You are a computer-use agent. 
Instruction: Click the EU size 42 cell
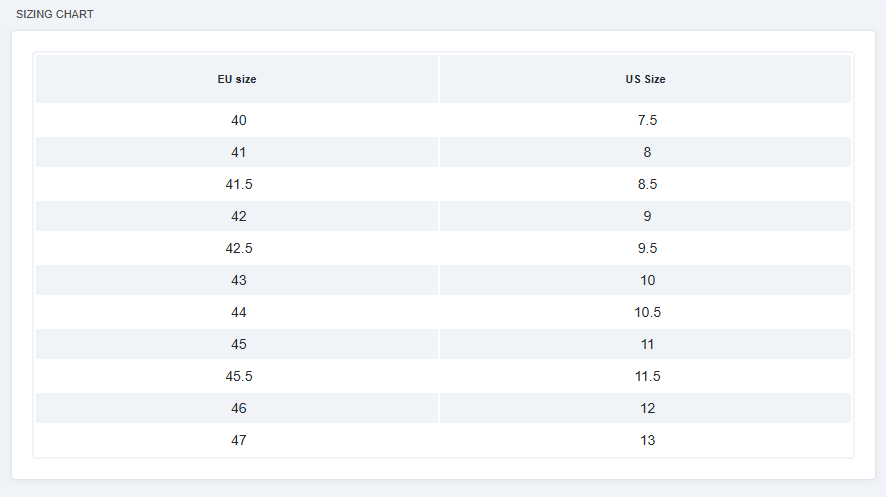click(238, 216)
